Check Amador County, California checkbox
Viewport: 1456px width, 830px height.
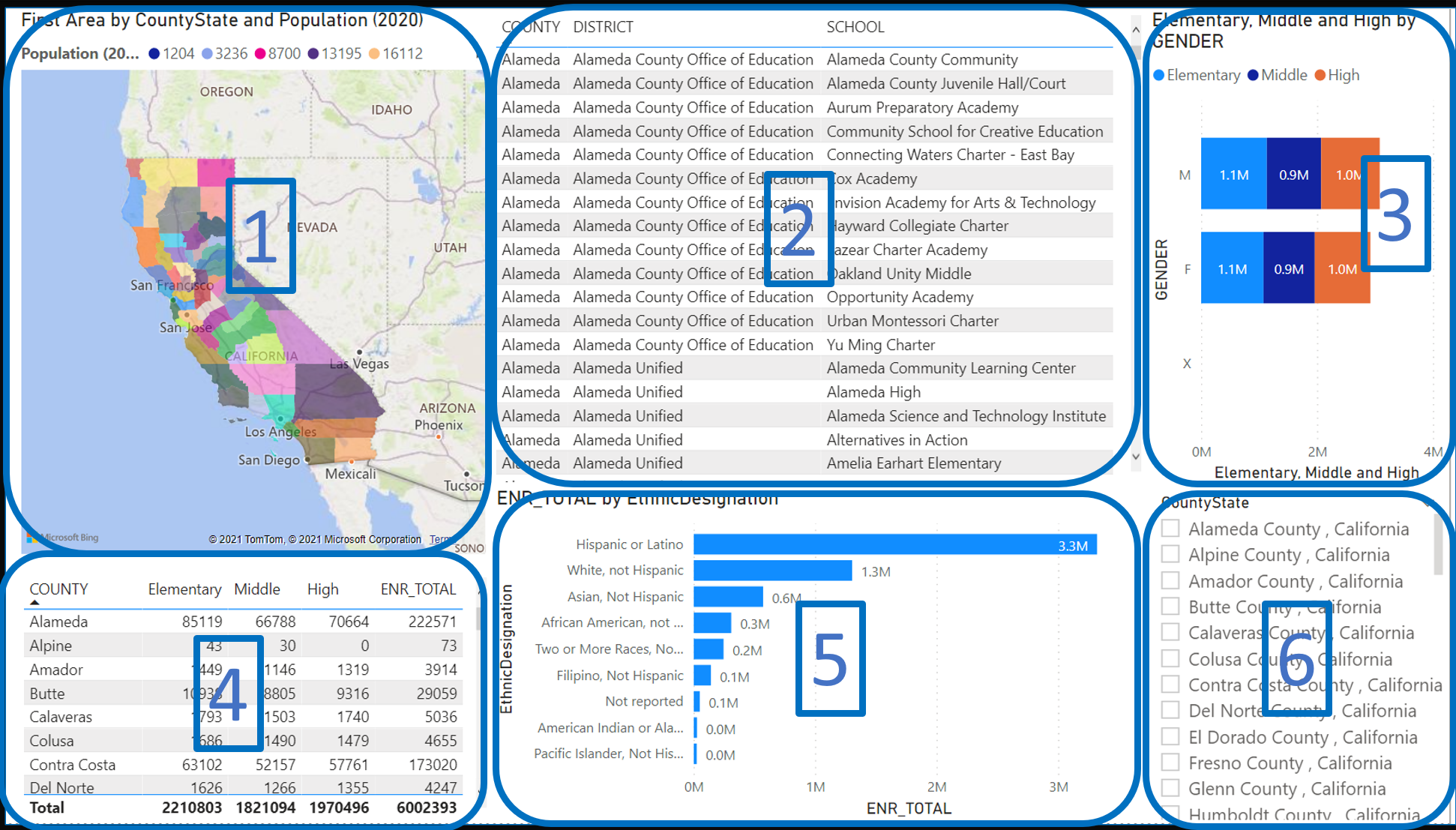(x=1170, y=581)
